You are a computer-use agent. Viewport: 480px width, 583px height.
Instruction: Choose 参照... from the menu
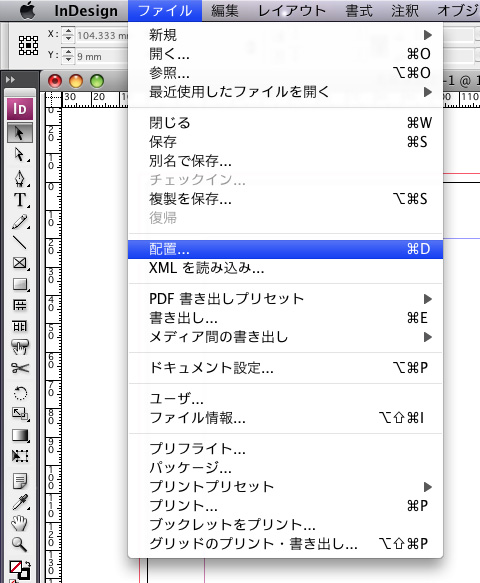tap(286, 73)
